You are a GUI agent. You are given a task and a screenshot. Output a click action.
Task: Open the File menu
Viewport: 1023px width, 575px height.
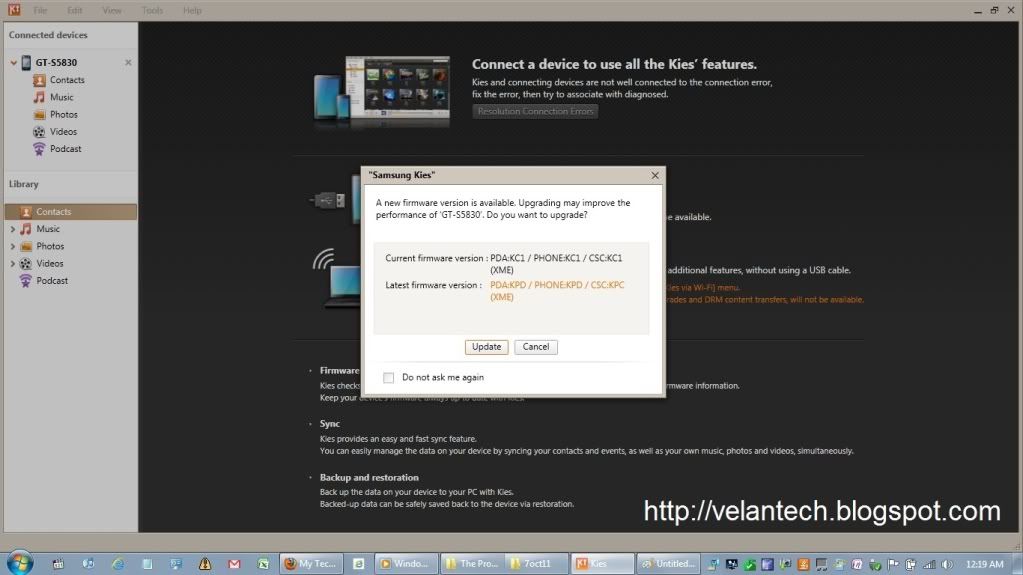pos(40,10)
